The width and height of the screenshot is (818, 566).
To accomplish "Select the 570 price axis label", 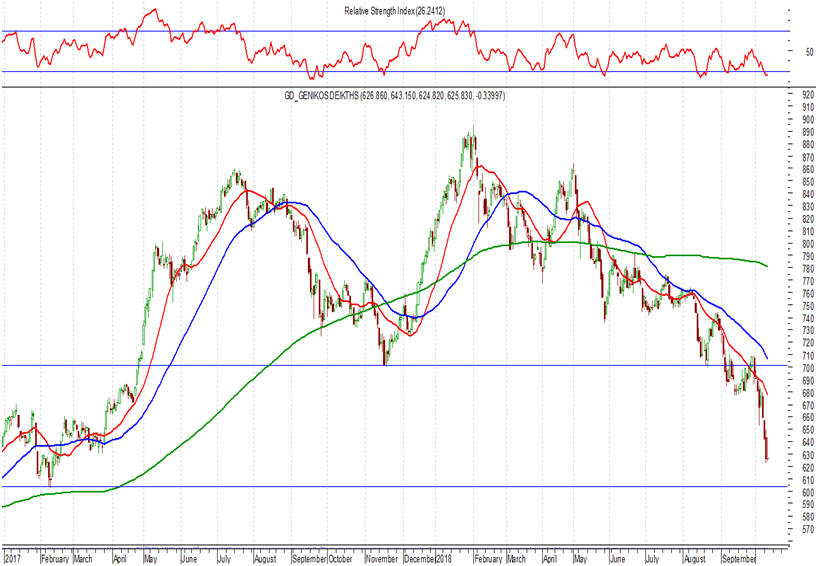I will point(797,529).
